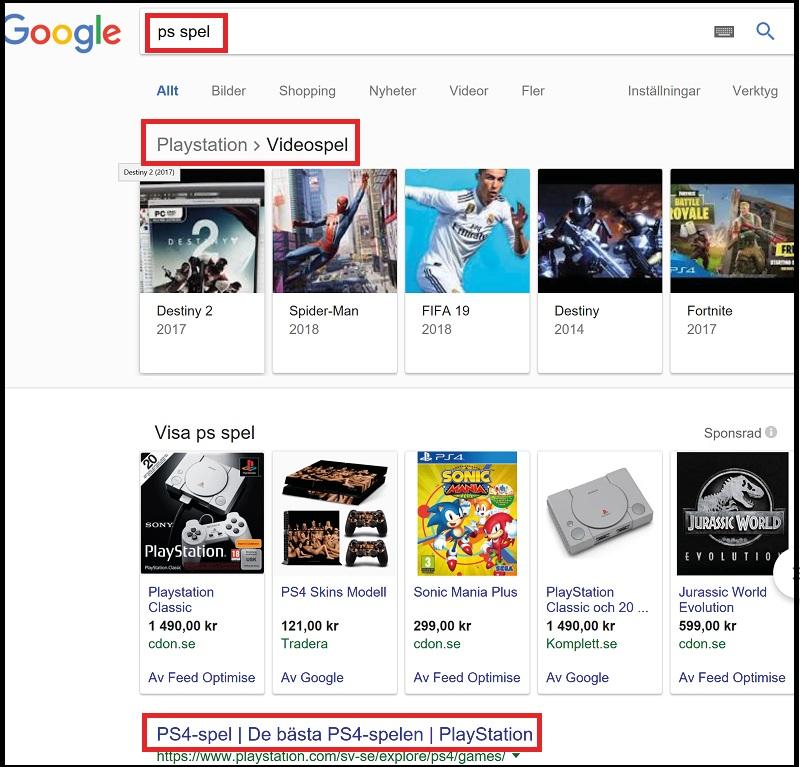Open Inställningar menu
Image resolution: width=800 pixels, height=767 pixels.
coord(664,91)
